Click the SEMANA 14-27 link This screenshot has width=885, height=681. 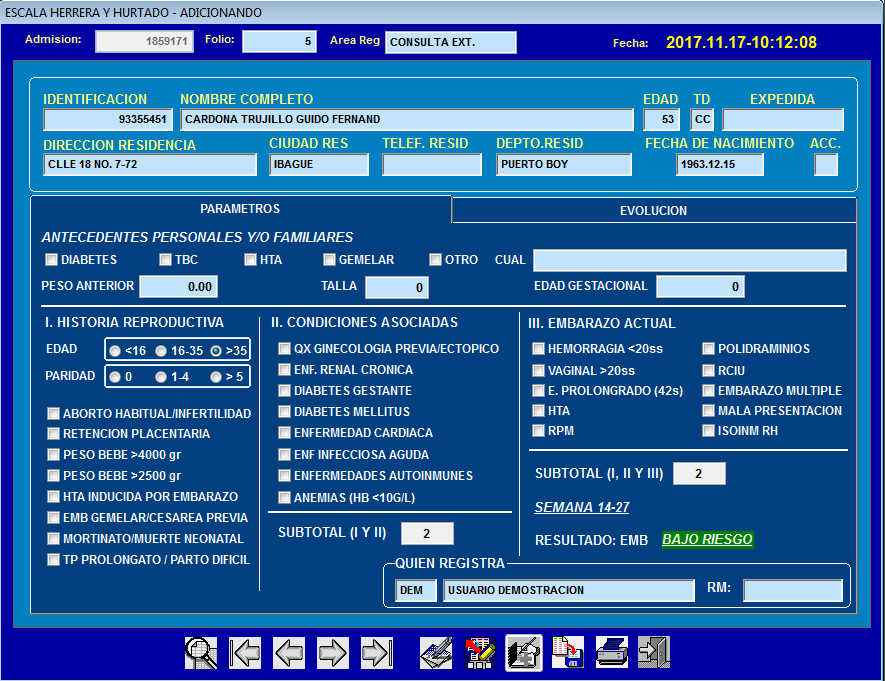coord(582,507)
